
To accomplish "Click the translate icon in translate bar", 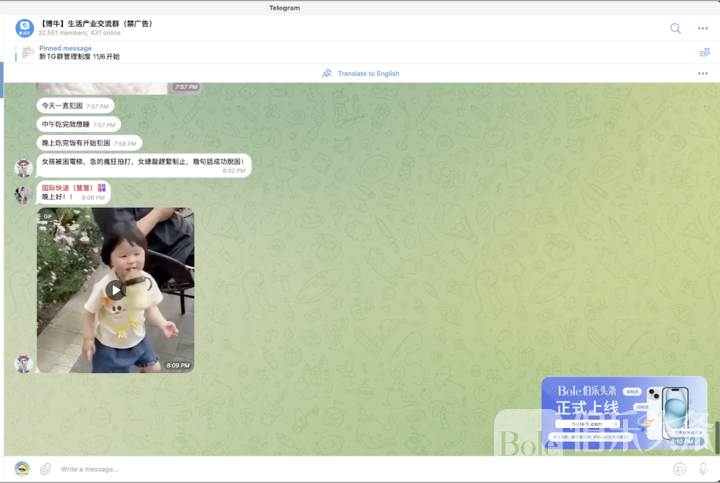I will click(x=327, y=74).
